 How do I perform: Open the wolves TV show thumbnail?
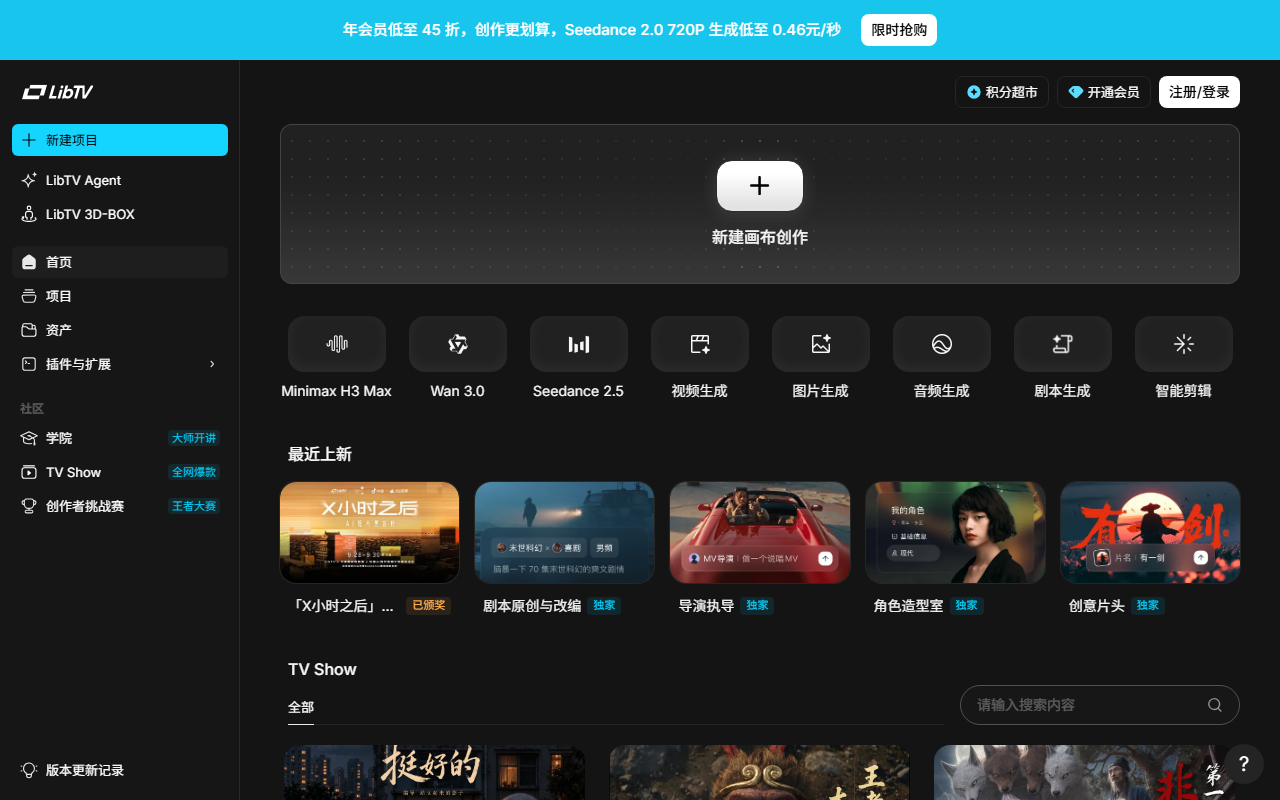(1084, 772)
